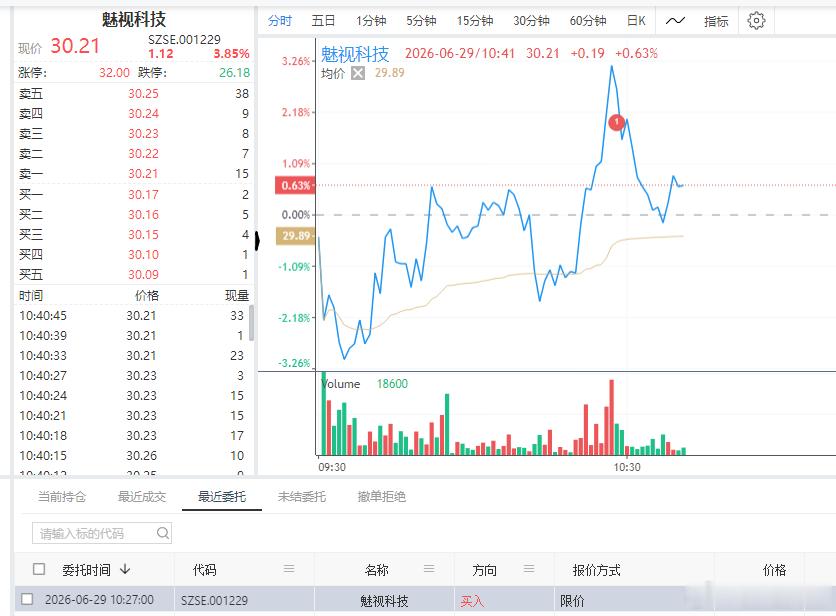The height and width of the screenshot is (616, 836).
Task: Click search magnifier in code input
Action: 163,533
